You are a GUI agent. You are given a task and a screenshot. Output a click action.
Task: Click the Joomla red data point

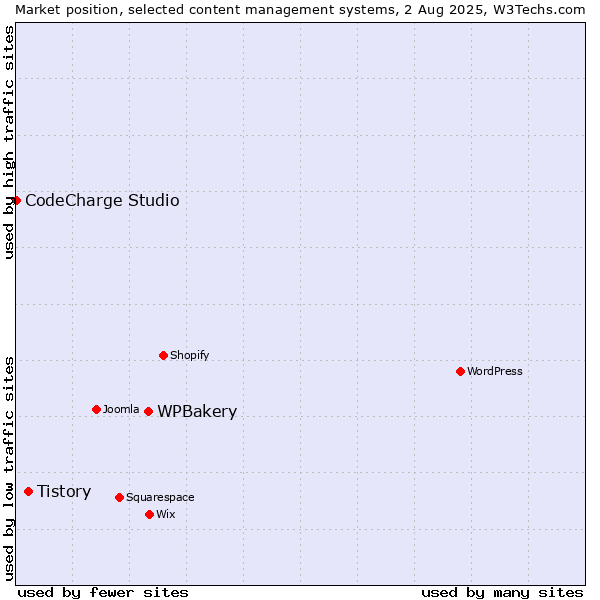(x=96, y=409)
